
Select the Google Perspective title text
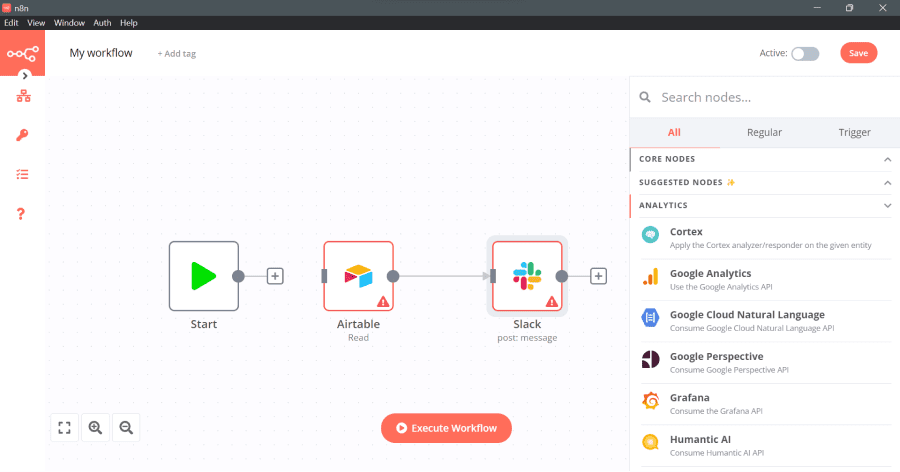[716, 357]
